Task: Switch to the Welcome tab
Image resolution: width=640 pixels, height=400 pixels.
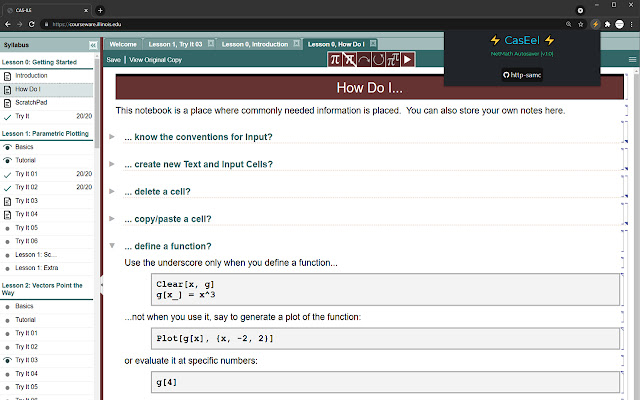Action: click(x=123, y=44)
